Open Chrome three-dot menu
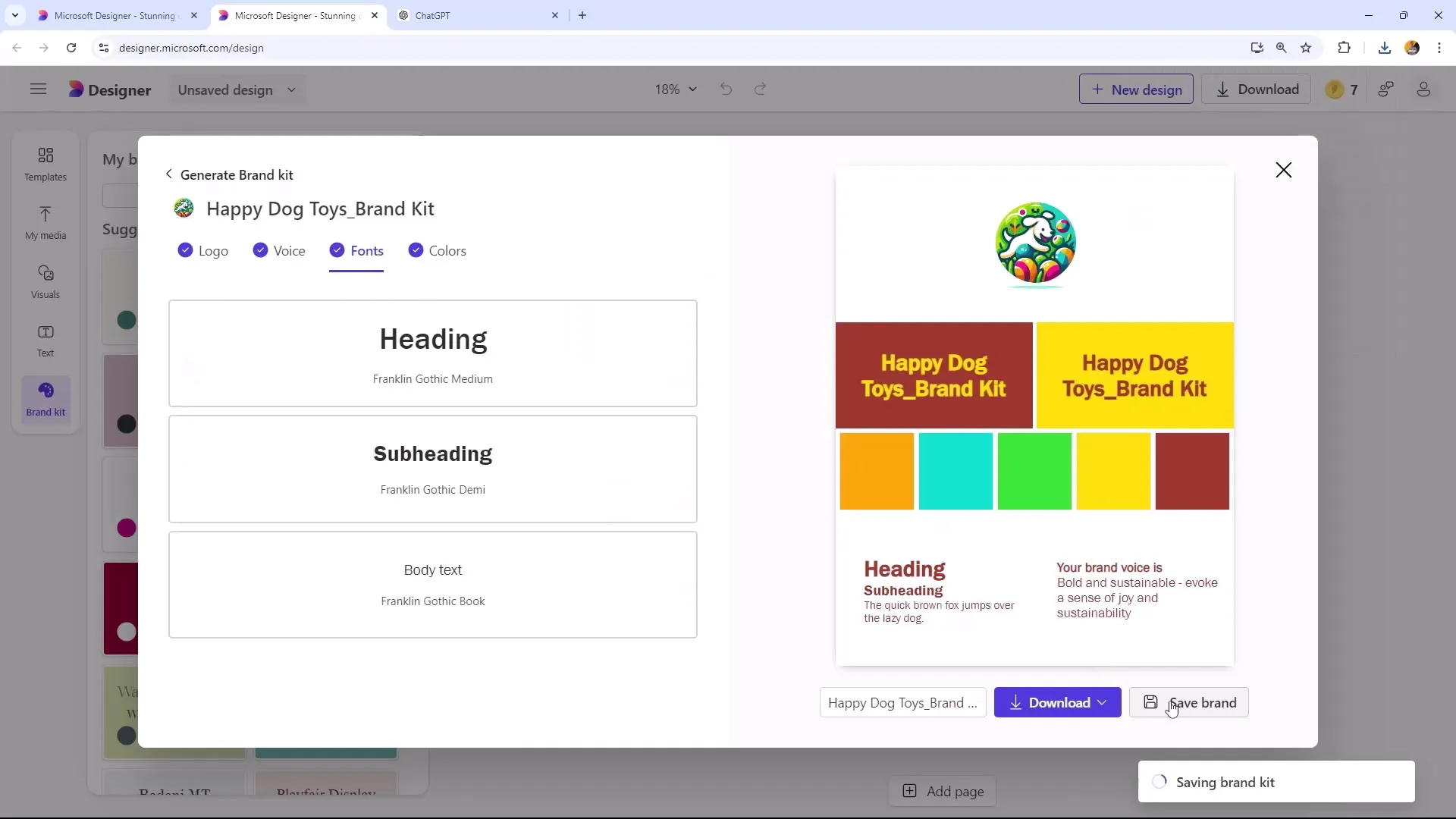Screen dimensions: 1456x819 click(x=1439, y=48)
